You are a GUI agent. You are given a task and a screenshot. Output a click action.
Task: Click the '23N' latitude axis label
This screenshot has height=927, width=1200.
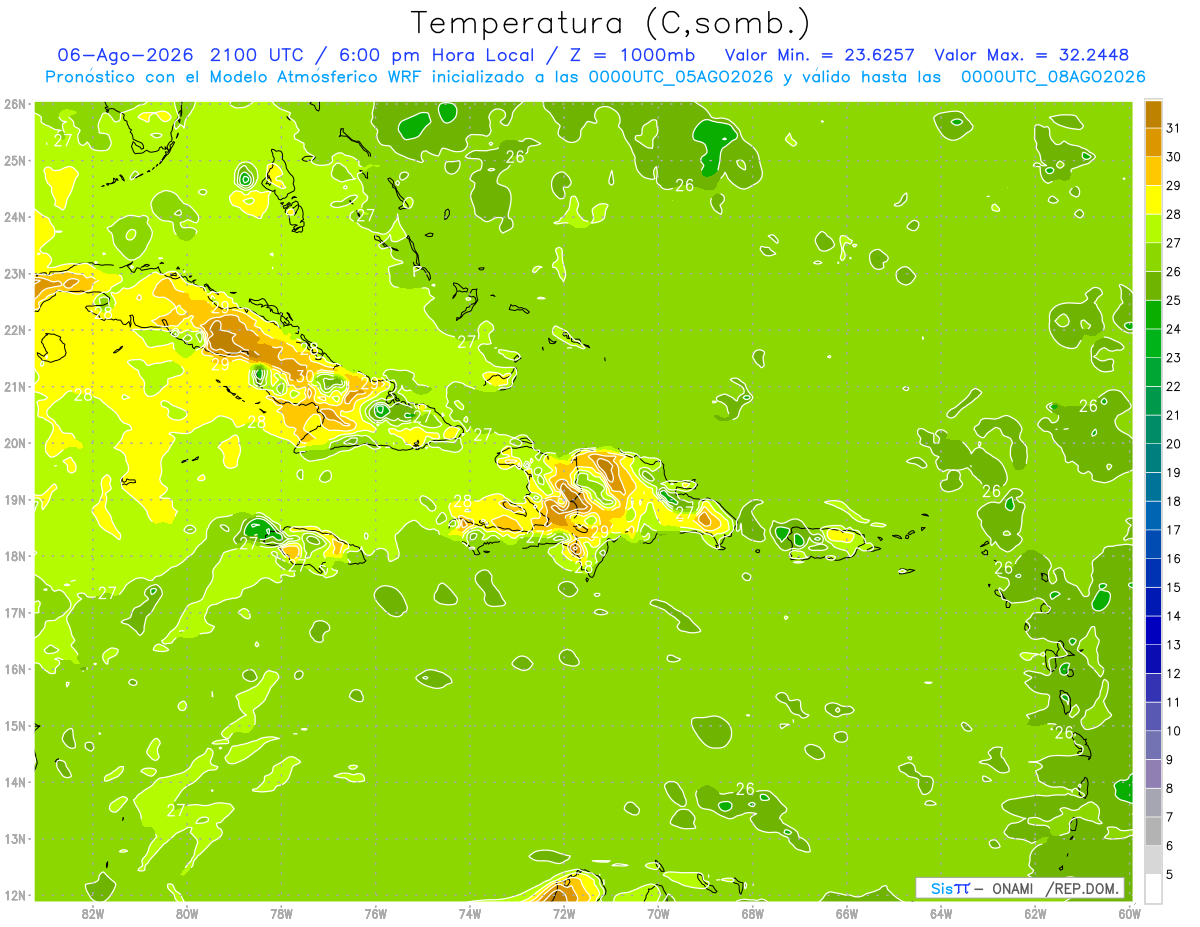point(16,273)
